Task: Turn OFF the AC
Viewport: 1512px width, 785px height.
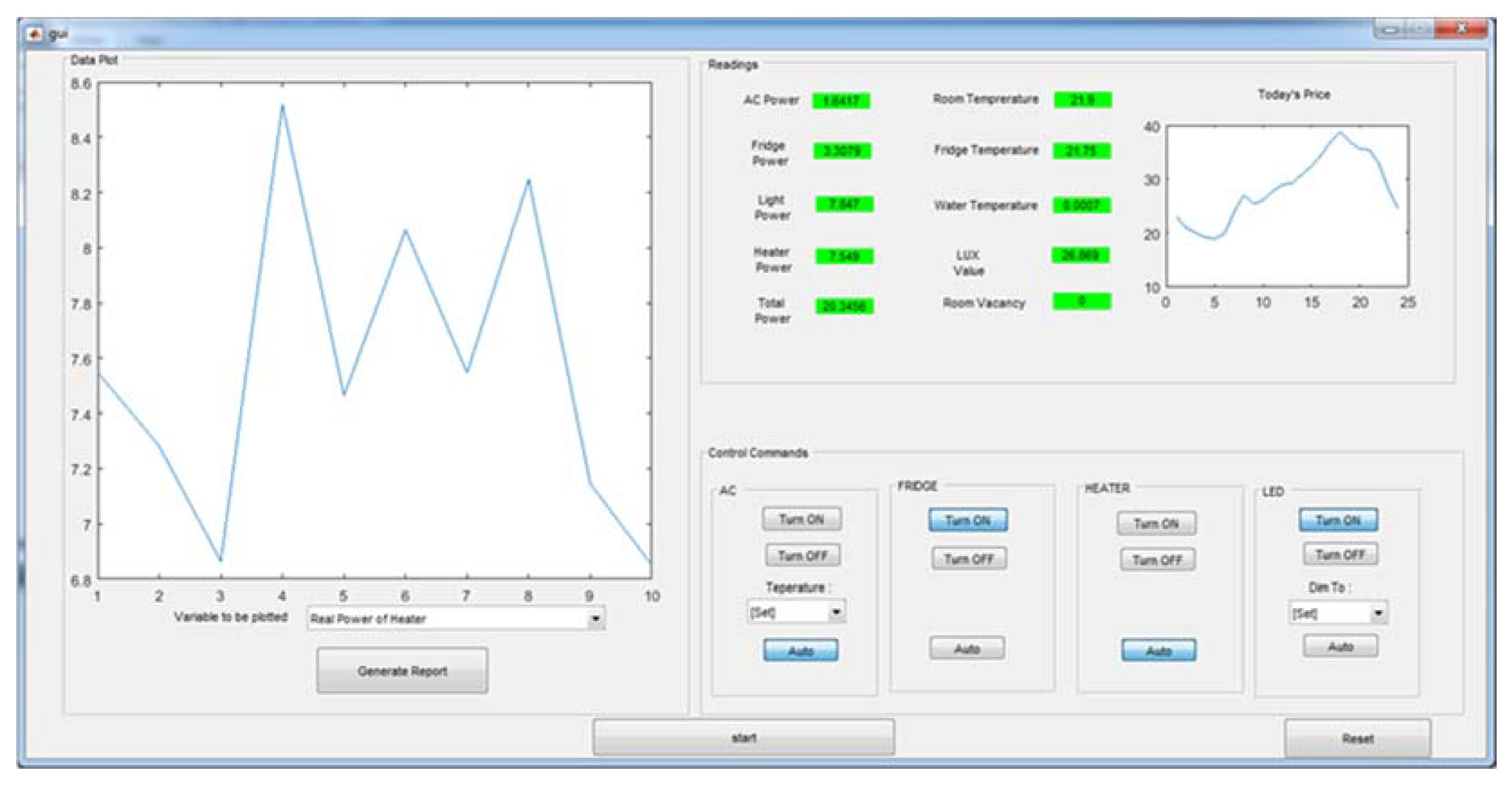Action: (802, 555)
